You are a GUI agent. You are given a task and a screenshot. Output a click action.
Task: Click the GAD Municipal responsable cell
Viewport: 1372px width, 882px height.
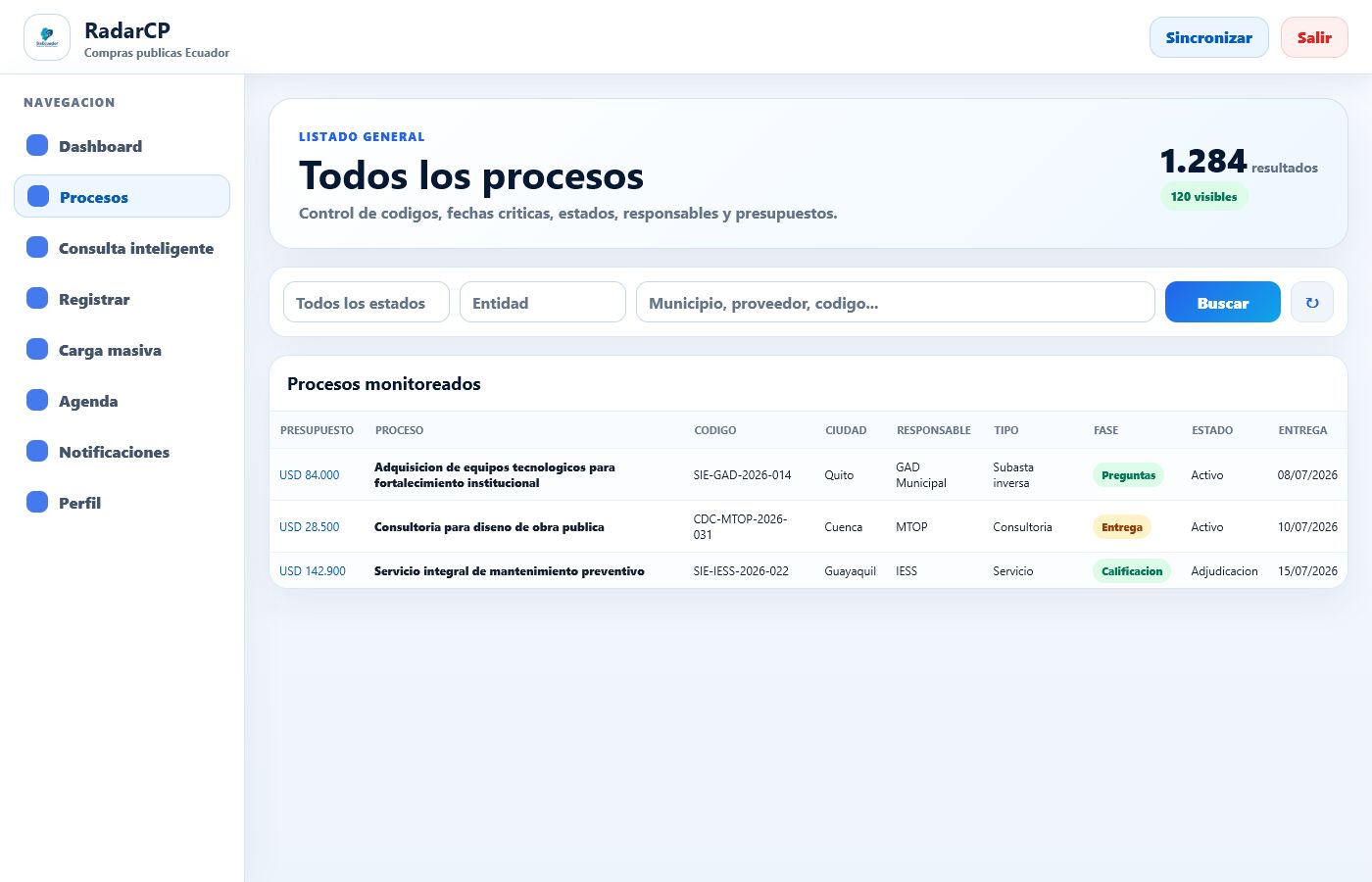(x=921, y=475)
